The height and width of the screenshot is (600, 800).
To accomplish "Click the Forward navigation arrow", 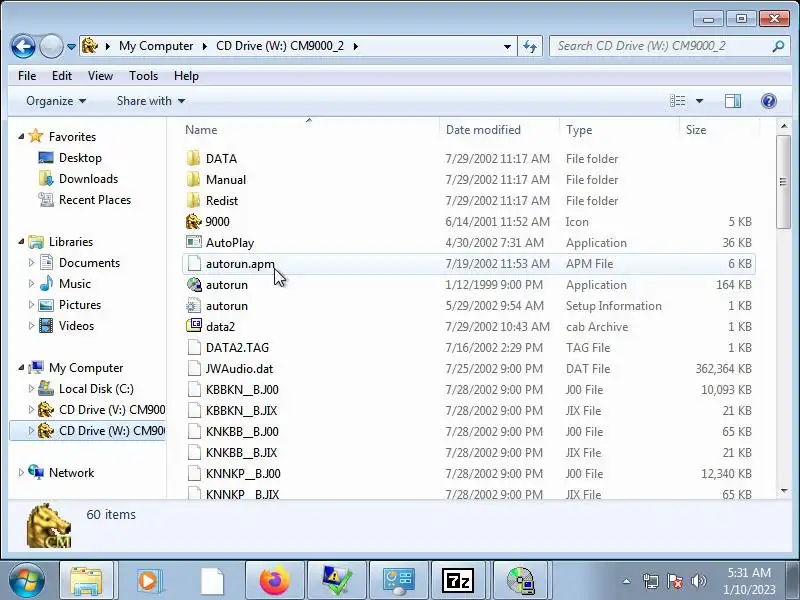I will [x=51, y=46].
